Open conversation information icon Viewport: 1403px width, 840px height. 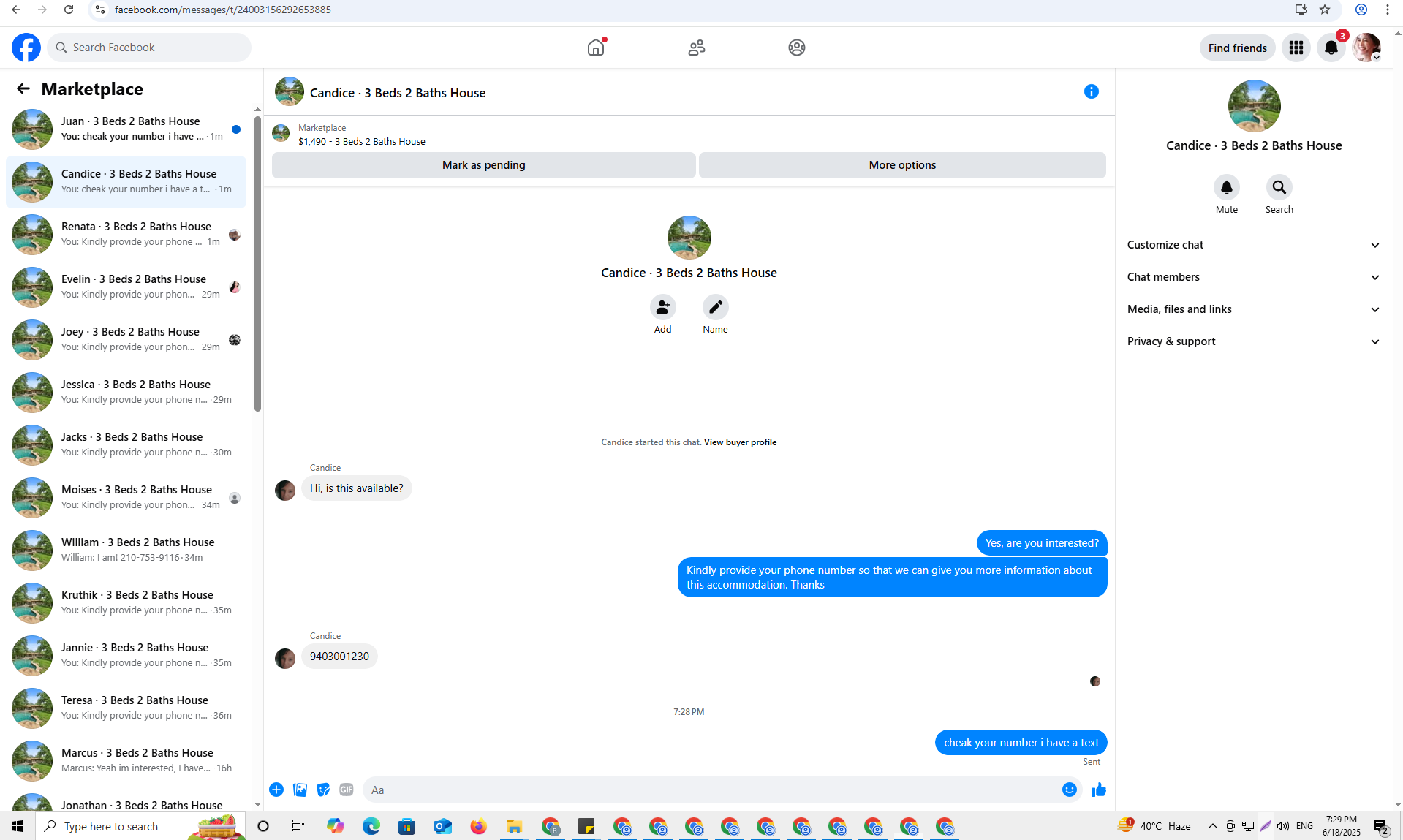(x=1092, y=91)
